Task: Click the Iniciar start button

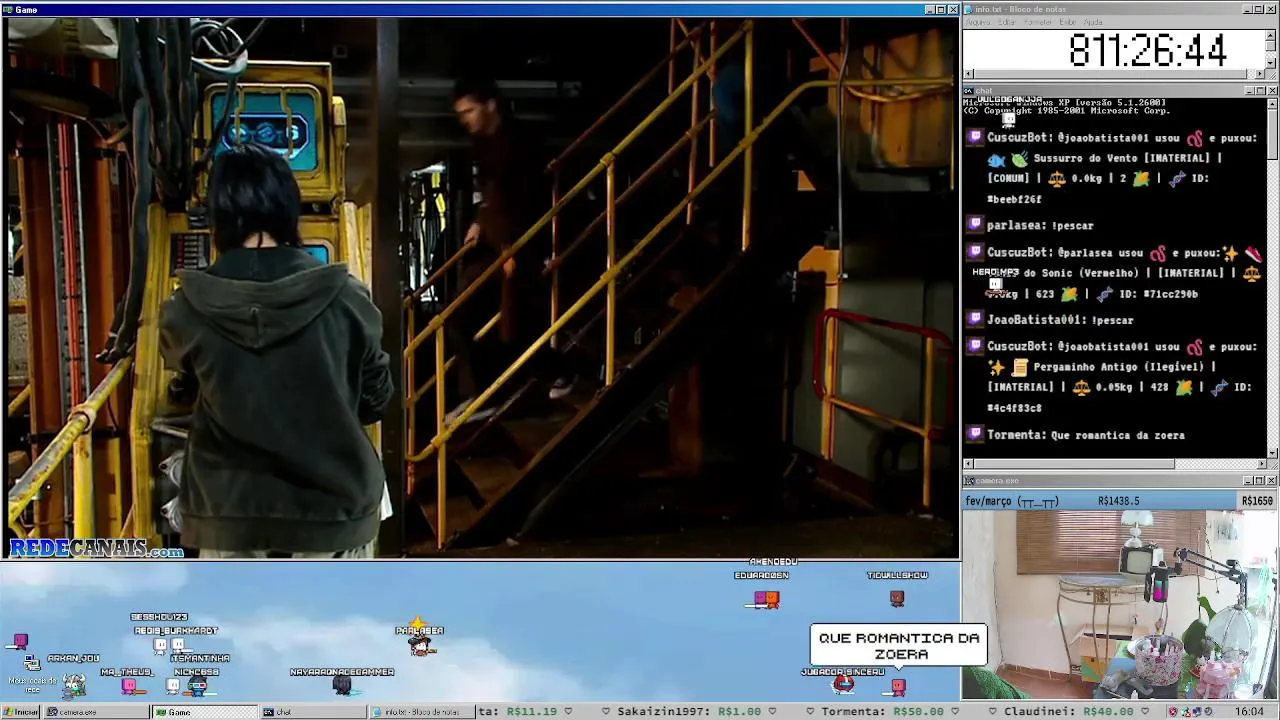Action: [x=20, y=712]
